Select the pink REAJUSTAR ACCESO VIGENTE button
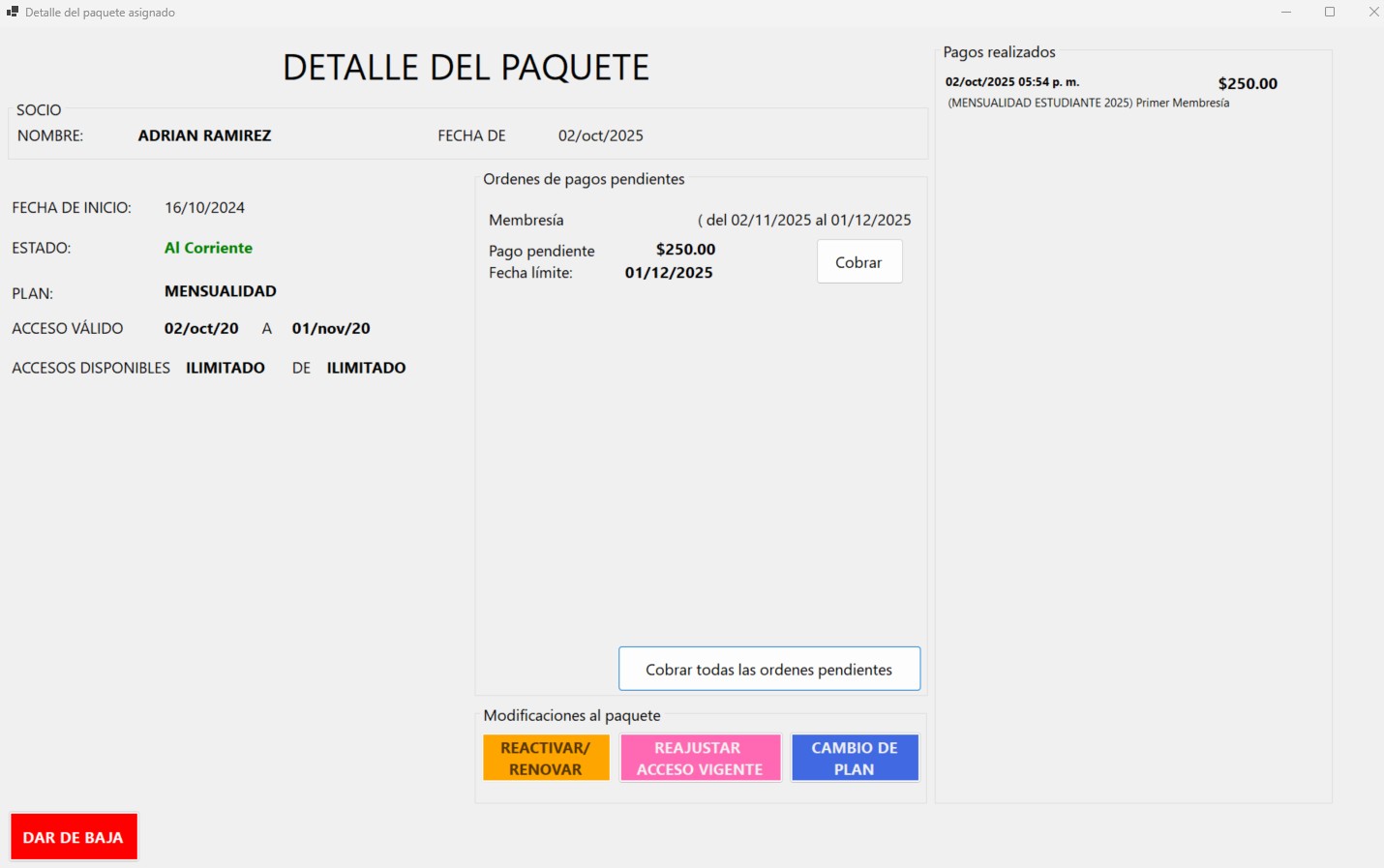The image size is (1384, 868). (x=700, y=758)
